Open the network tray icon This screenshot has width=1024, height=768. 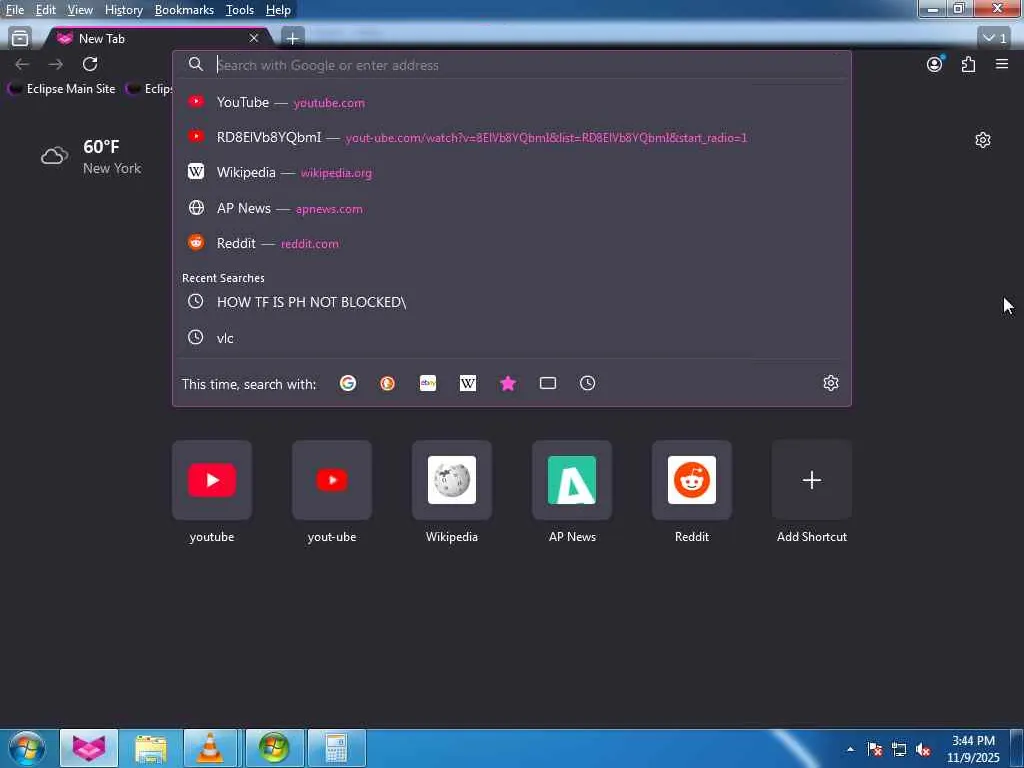pyautogui.click(x=899, y=750)
